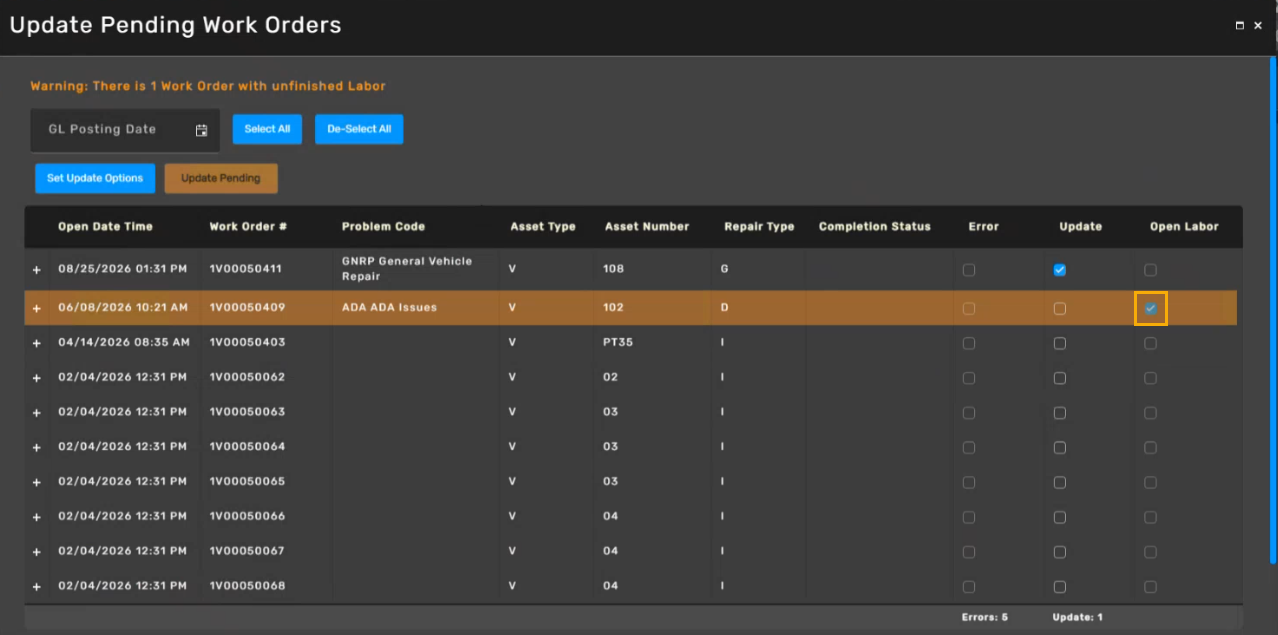Screen dimensions: 1278x635
Task: Sort by Completion Status column header
Action: pyautogui.click(x=874, y=227)
